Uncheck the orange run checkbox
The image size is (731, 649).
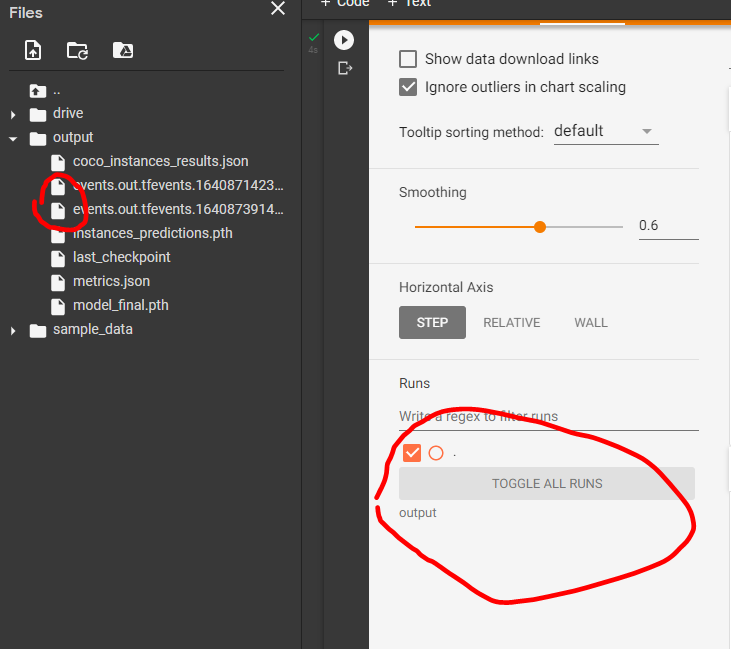412,453
